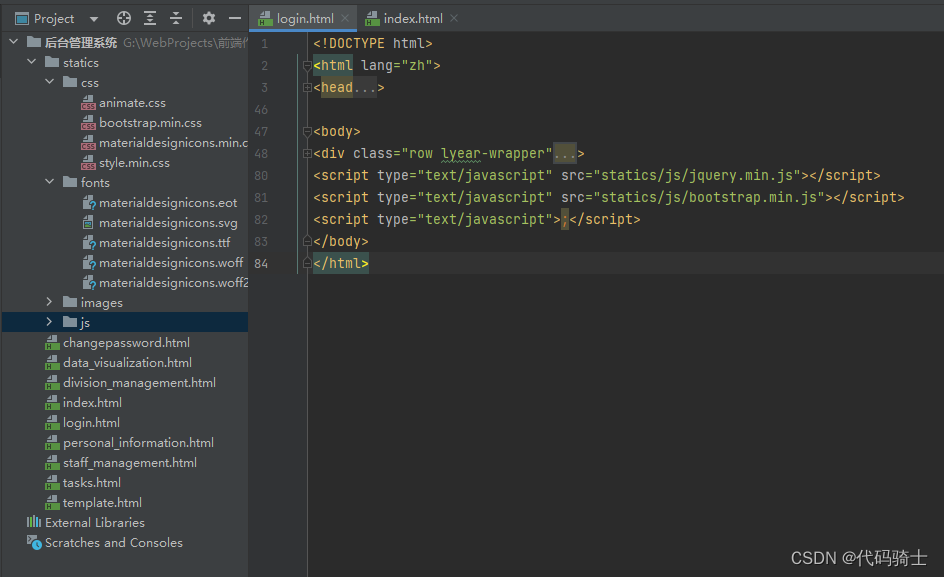Click the Scratches and Consoles icon
This screenshot has height=577, width=944.
(34, 542)
